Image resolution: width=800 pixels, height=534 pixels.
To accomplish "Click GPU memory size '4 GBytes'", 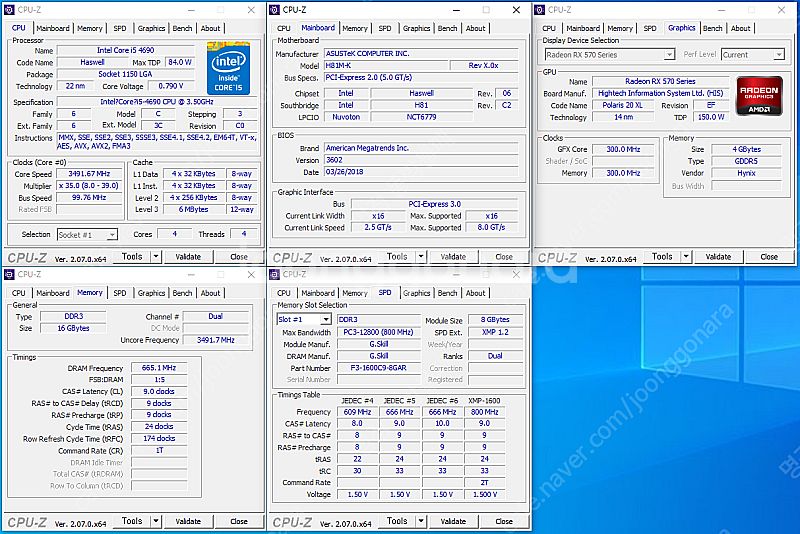I will tap(746, 149).
